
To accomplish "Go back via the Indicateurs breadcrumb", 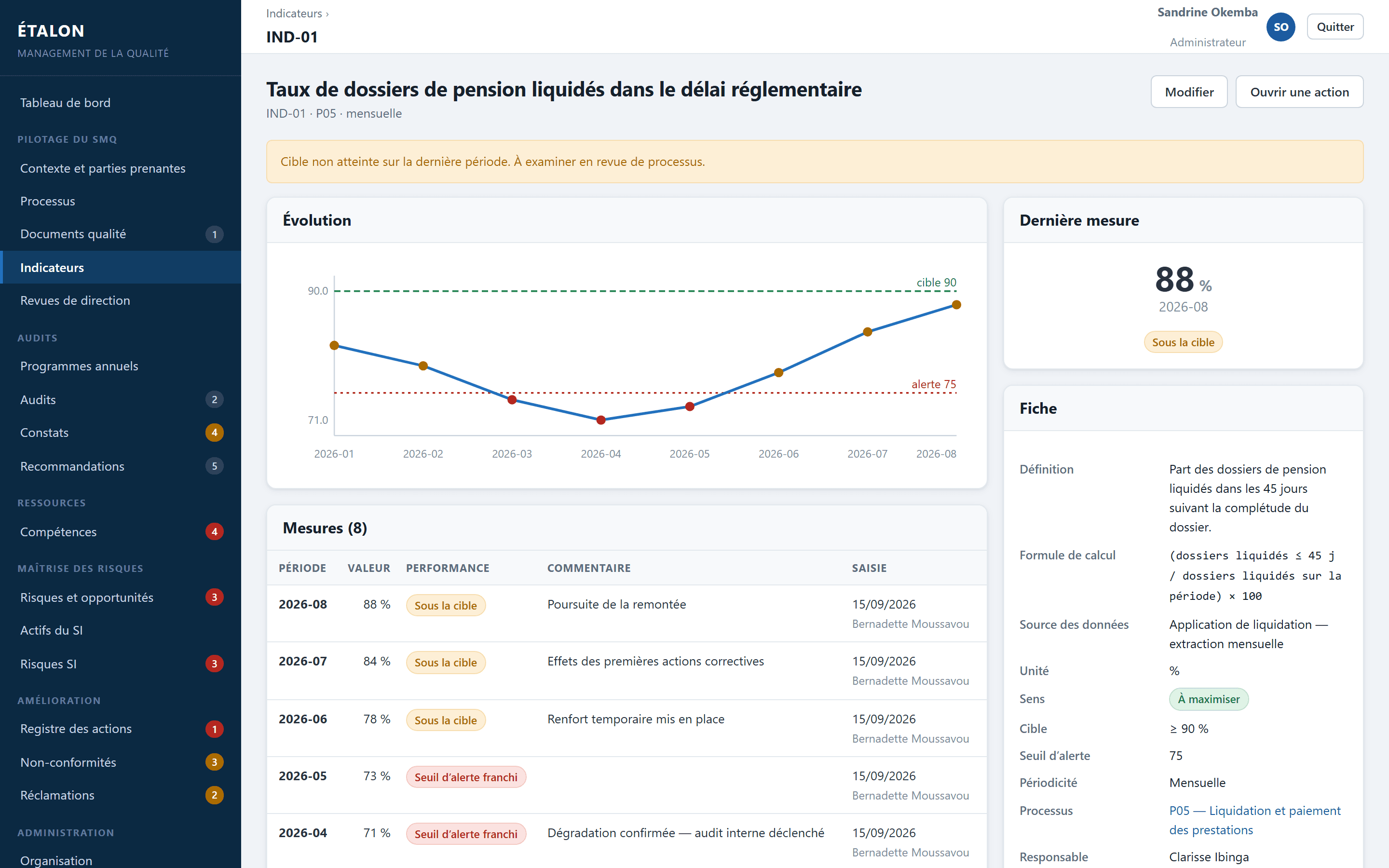I will (293, 13).
